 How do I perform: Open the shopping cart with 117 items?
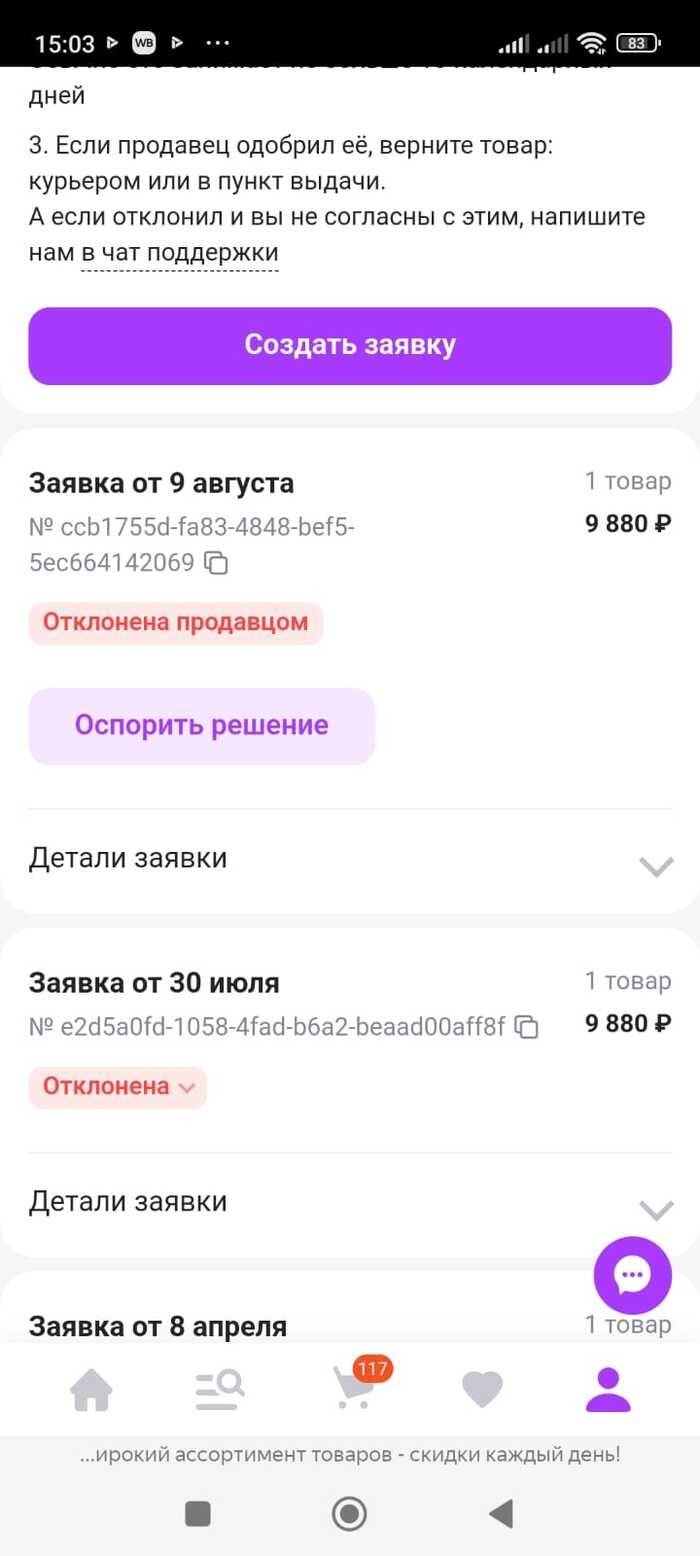(x=352, y=1389)
